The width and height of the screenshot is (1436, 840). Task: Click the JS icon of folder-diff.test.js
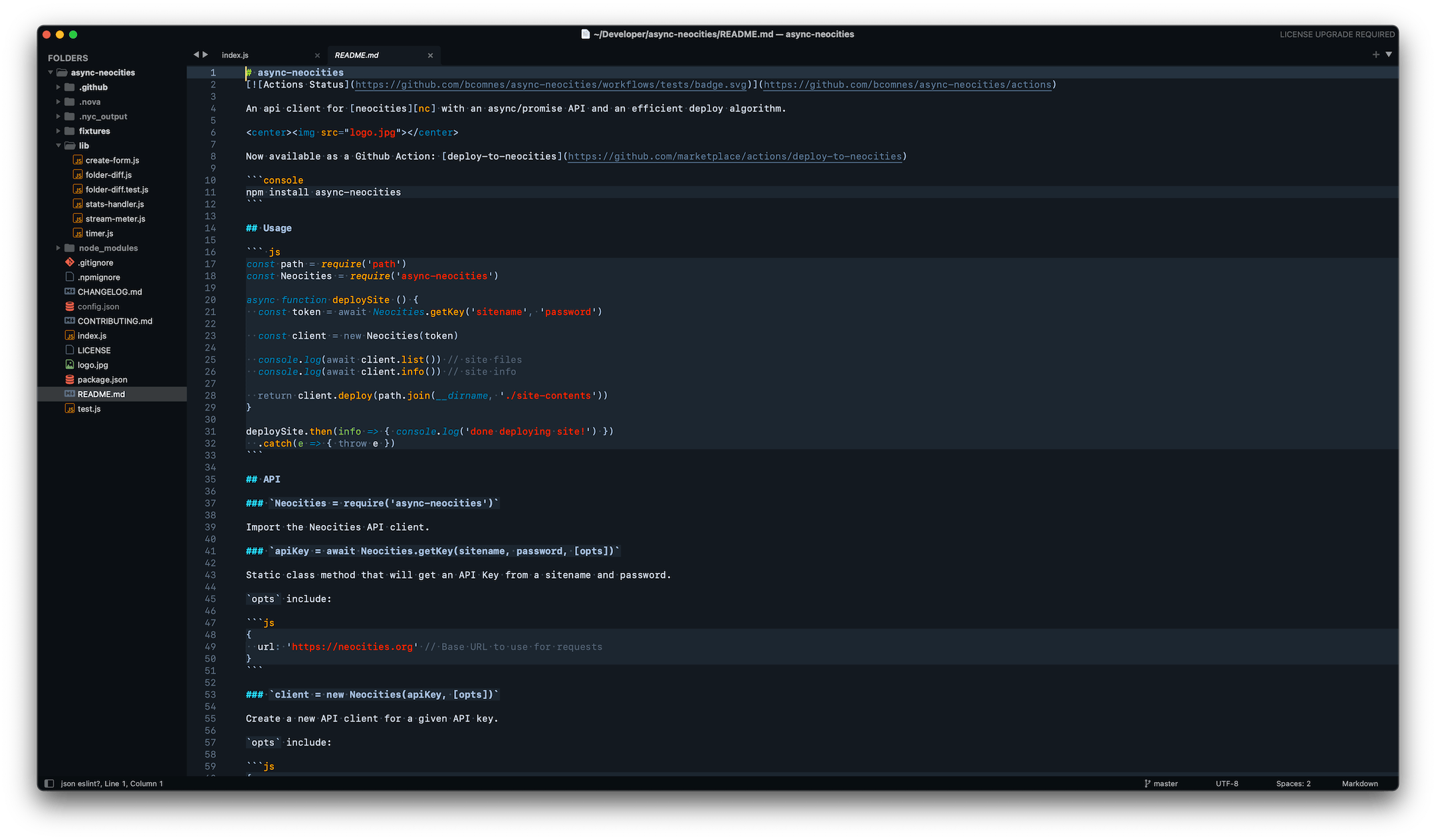78,189
